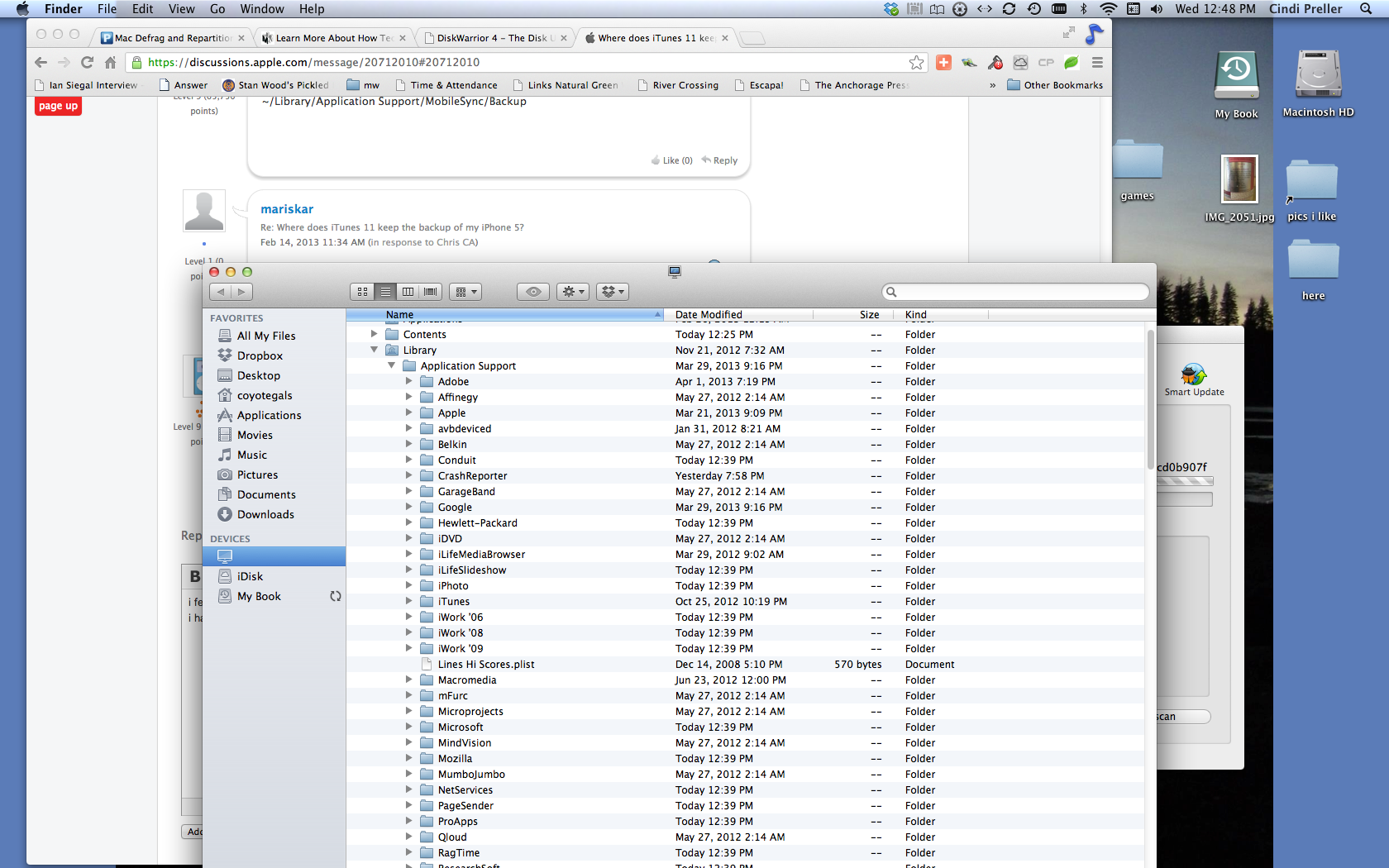This screenshot has height=868, width=1389.
Task: Click Reply on the forum post
Action: coord(719,160)
